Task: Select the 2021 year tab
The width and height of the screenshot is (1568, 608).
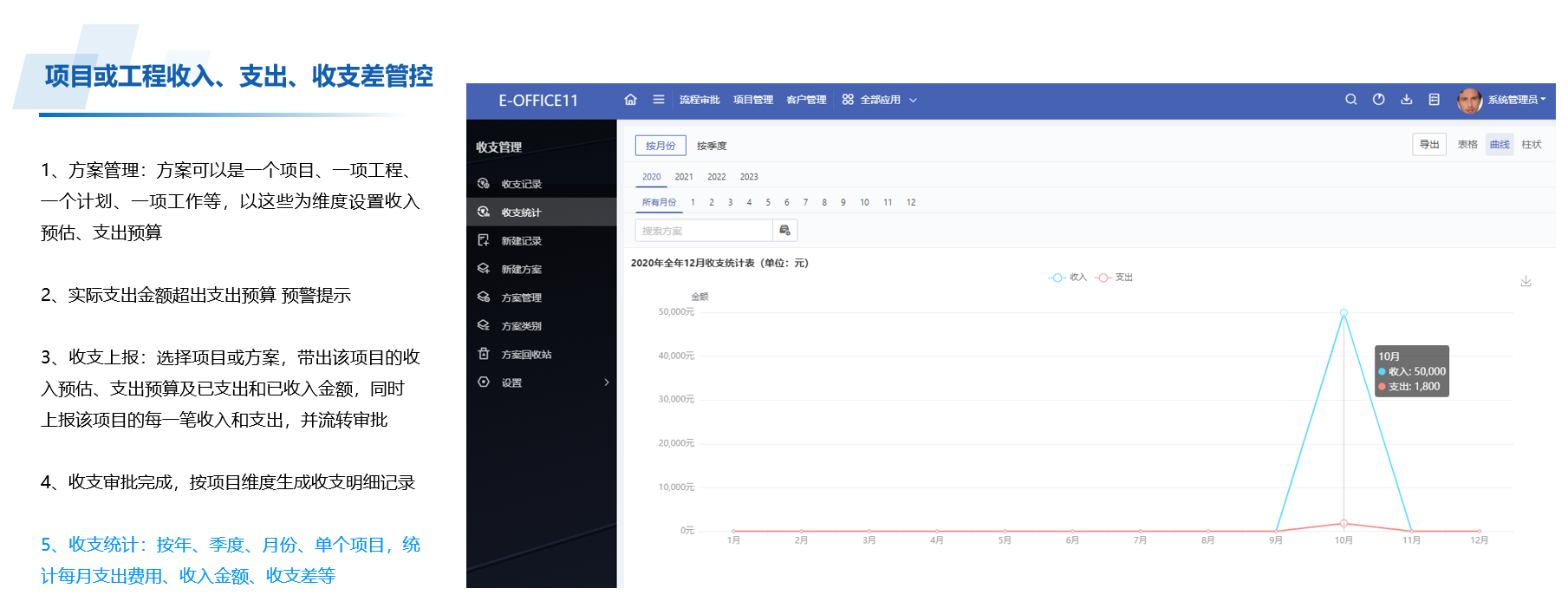Action: [x=684, y=177]
